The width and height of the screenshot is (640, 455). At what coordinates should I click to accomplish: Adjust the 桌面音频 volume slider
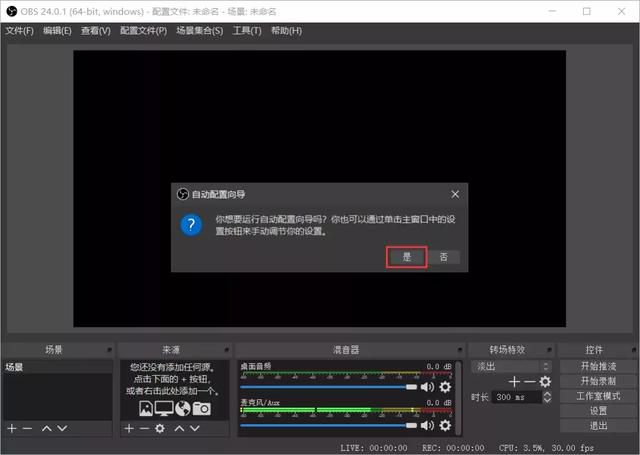coord(329,387)
